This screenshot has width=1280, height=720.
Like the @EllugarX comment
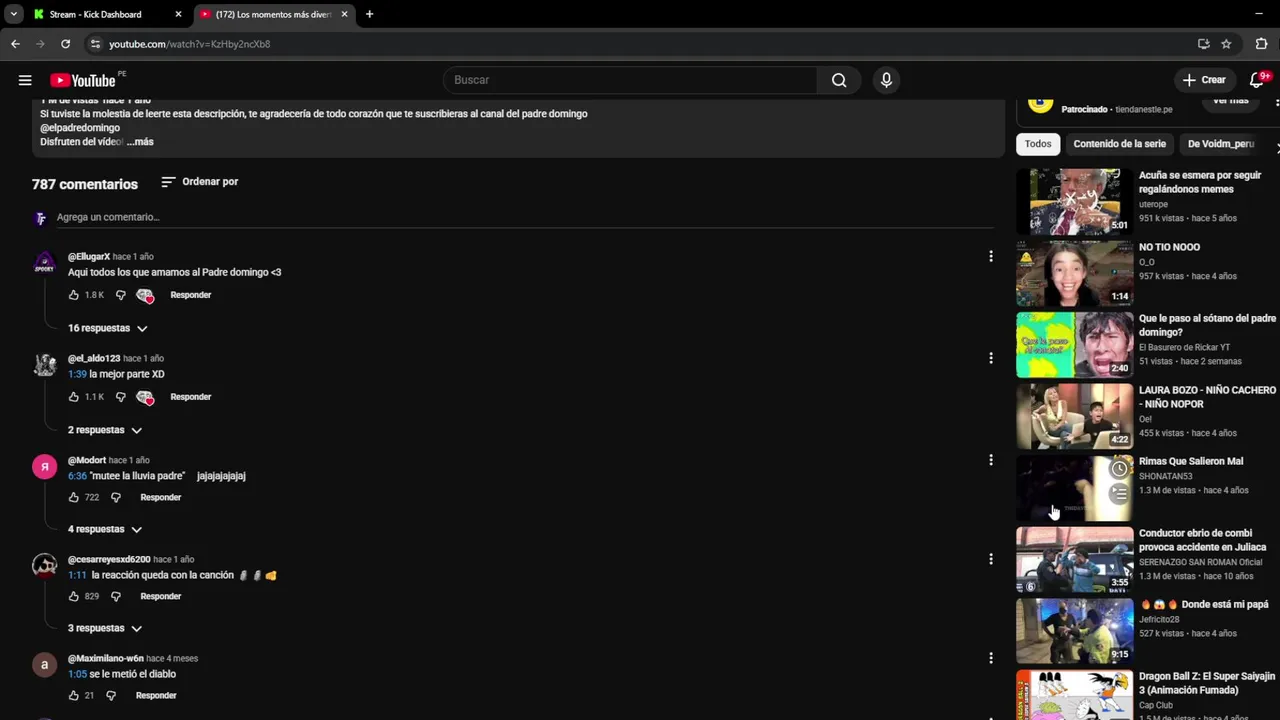73,295
